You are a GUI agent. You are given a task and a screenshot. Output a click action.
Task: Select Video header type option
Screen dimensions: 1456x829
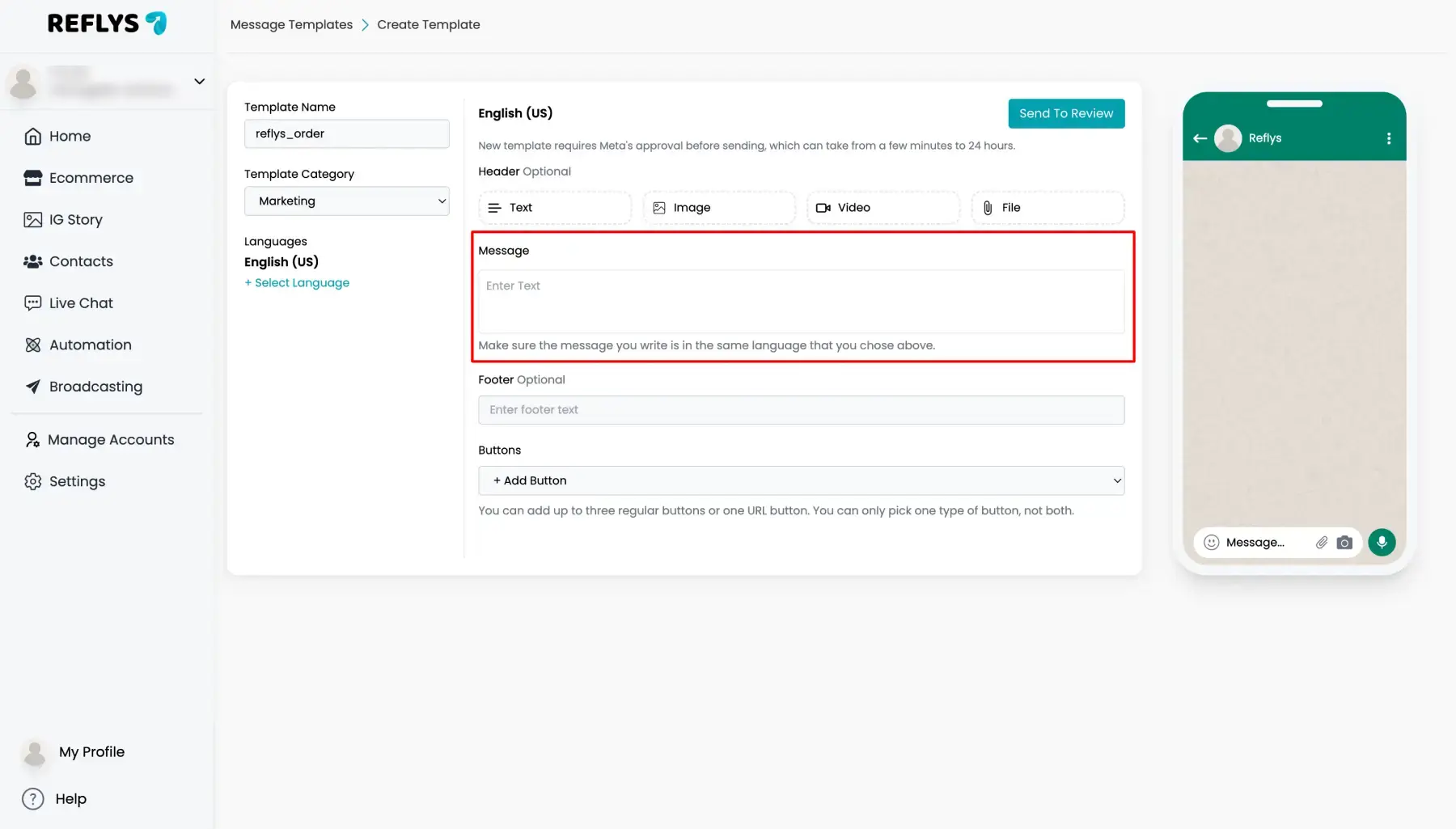click(883, 208)
